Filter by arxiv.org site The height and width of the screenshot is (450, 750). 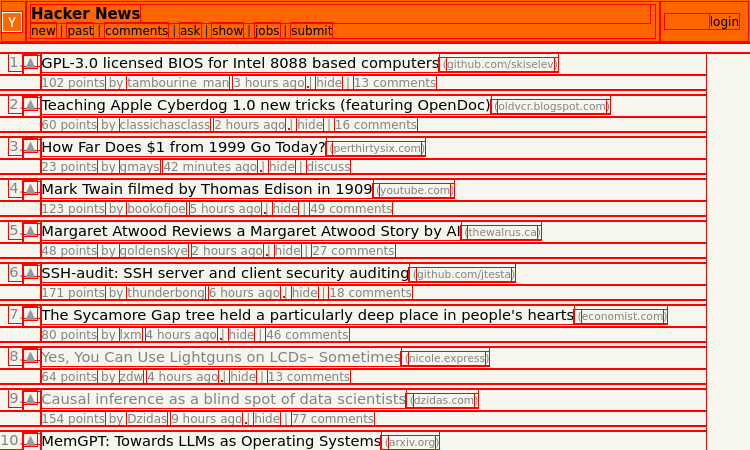click(x=412, y=443)
